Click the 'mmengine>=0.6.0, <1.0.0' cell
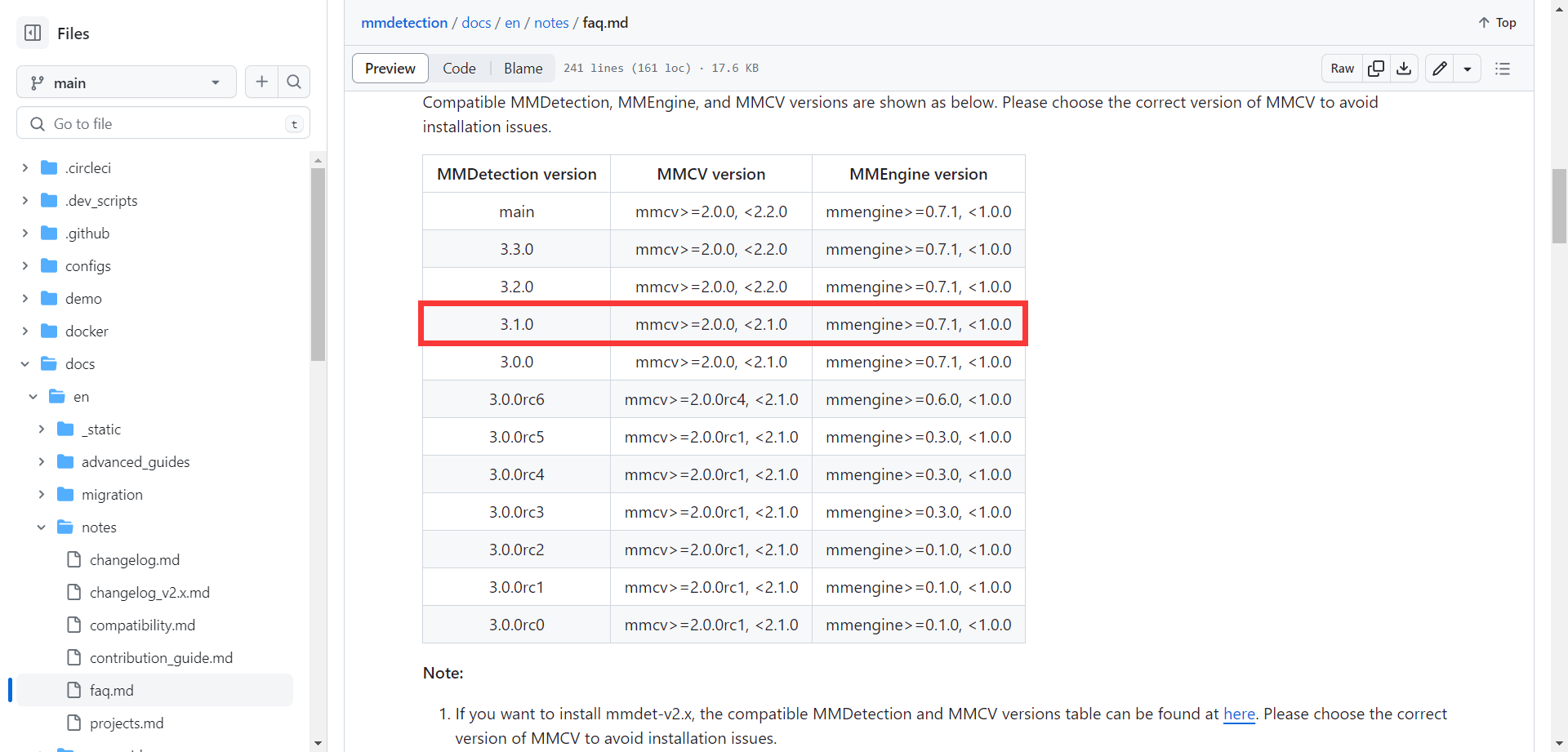The width and height of the screenshot is (1568, 752). click(918, 399)
